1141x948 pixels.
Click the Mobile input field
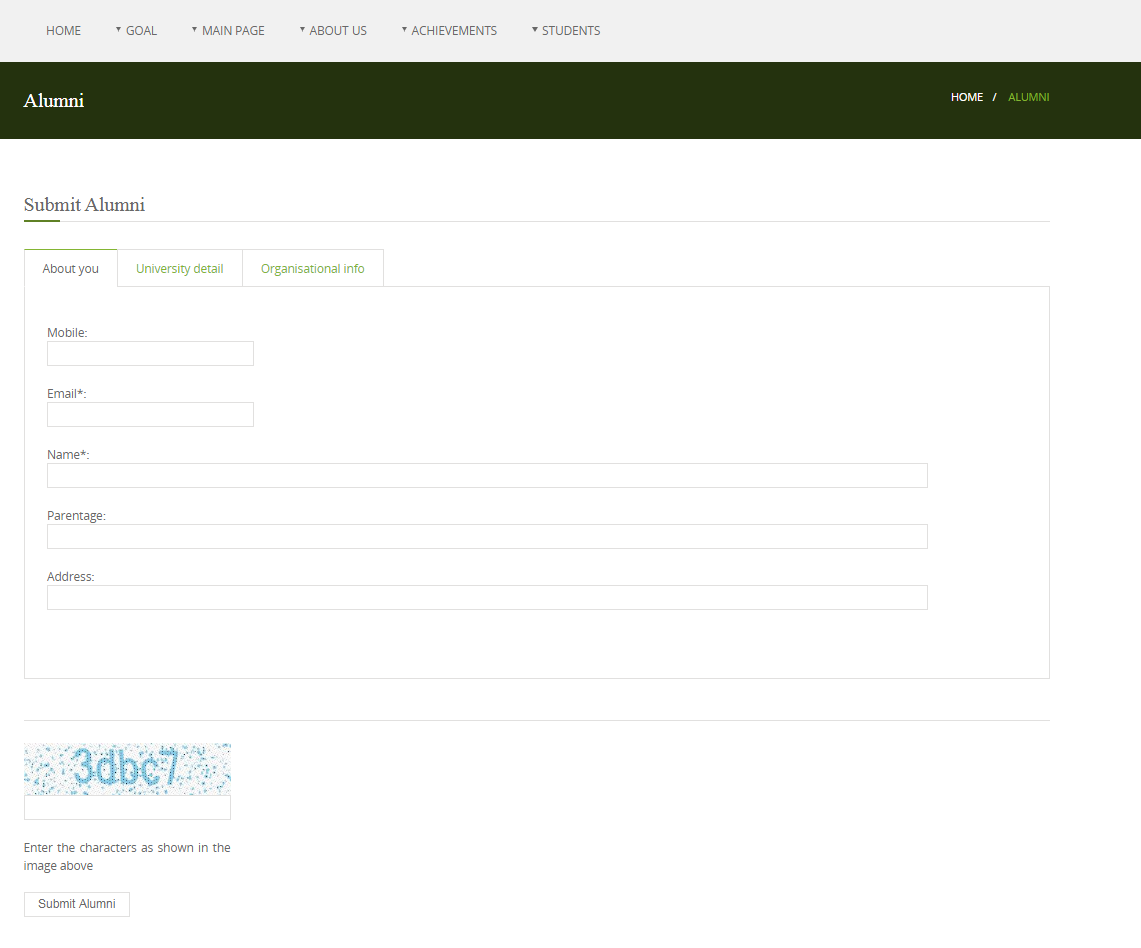click(150, 354)
